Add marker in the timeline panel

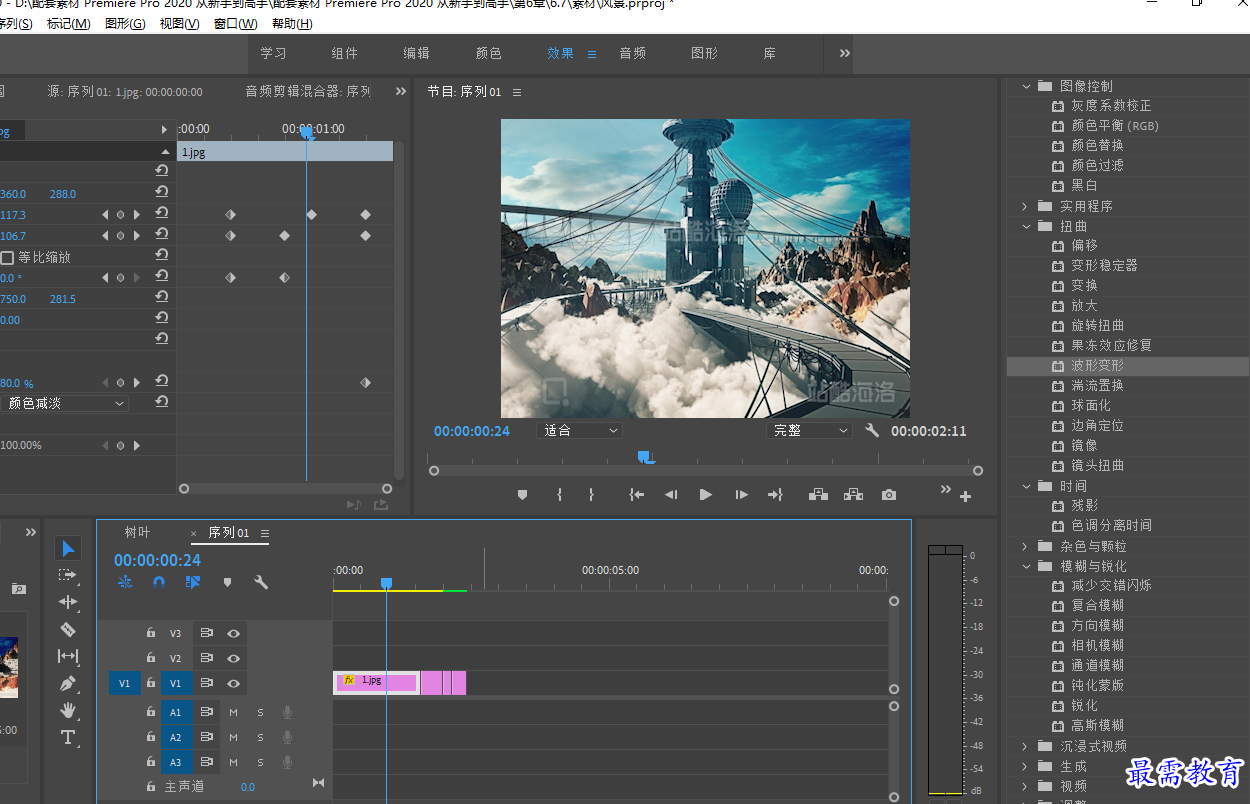[227, 582]
